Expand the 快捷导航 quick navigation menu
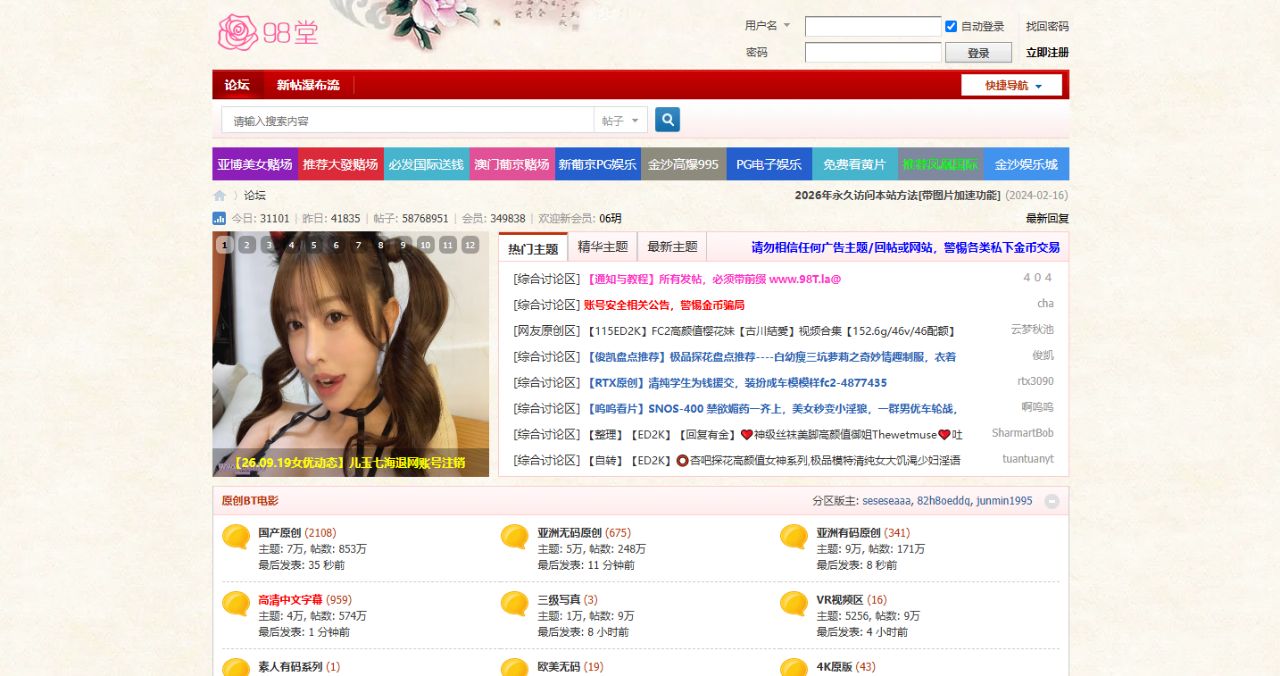 pyautogui.click(x=1013, y=85)
